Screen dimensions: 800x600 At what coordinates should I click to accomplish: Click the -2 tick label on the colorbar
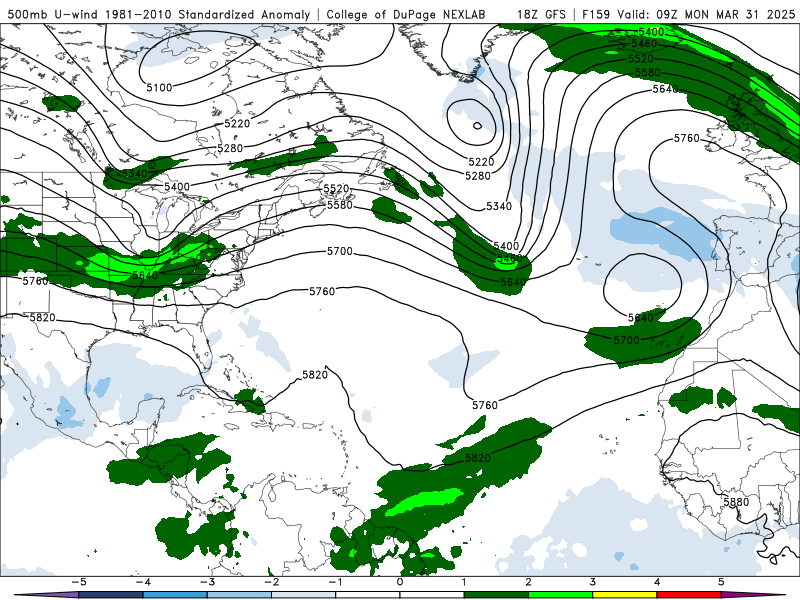point(271,582)
